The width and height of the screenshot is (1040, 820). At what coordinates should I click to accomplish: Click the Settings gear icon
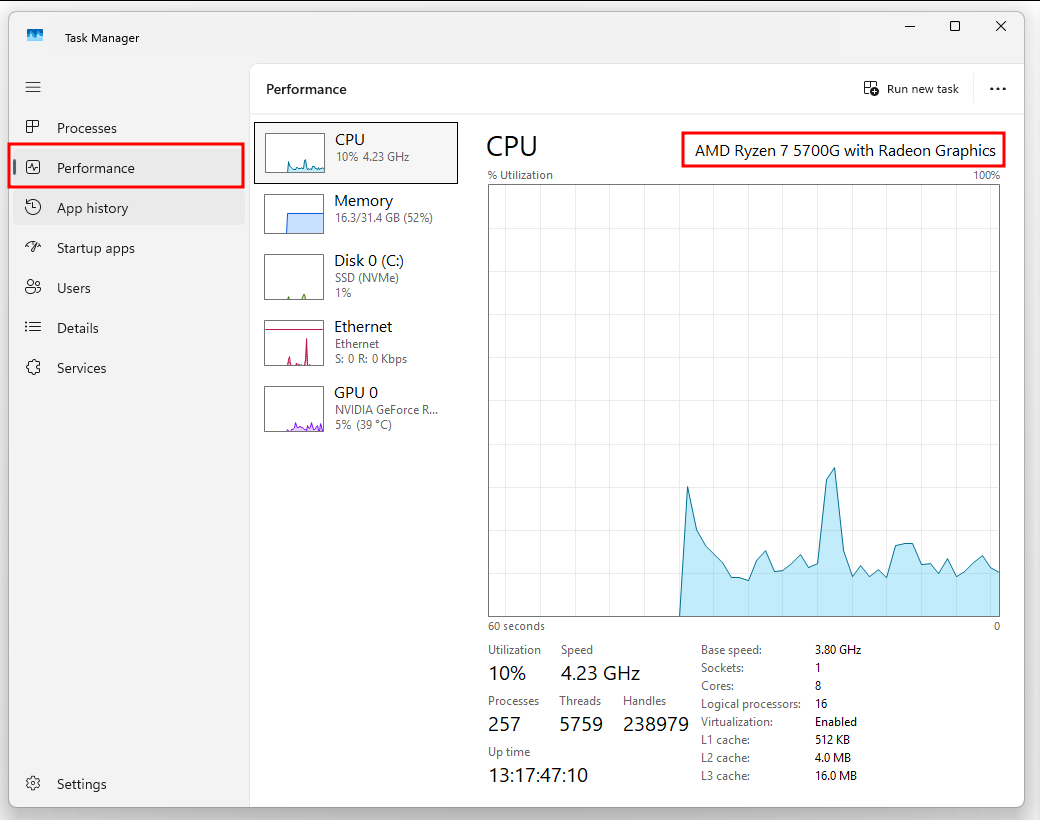33,784
